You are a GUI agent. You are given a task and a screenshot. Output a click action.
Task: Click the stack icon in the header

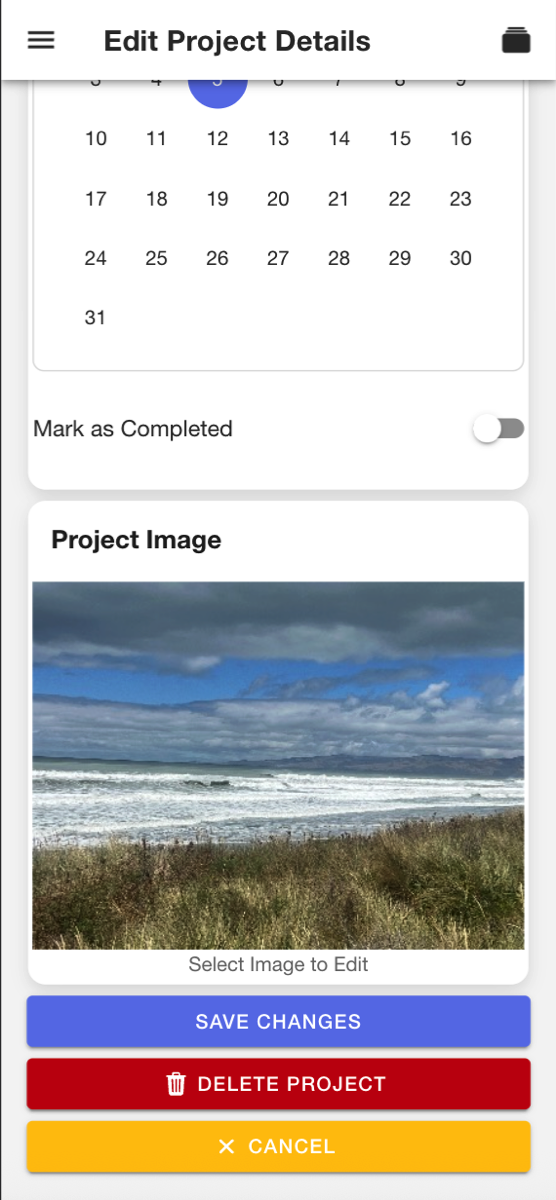coord(516,41)
